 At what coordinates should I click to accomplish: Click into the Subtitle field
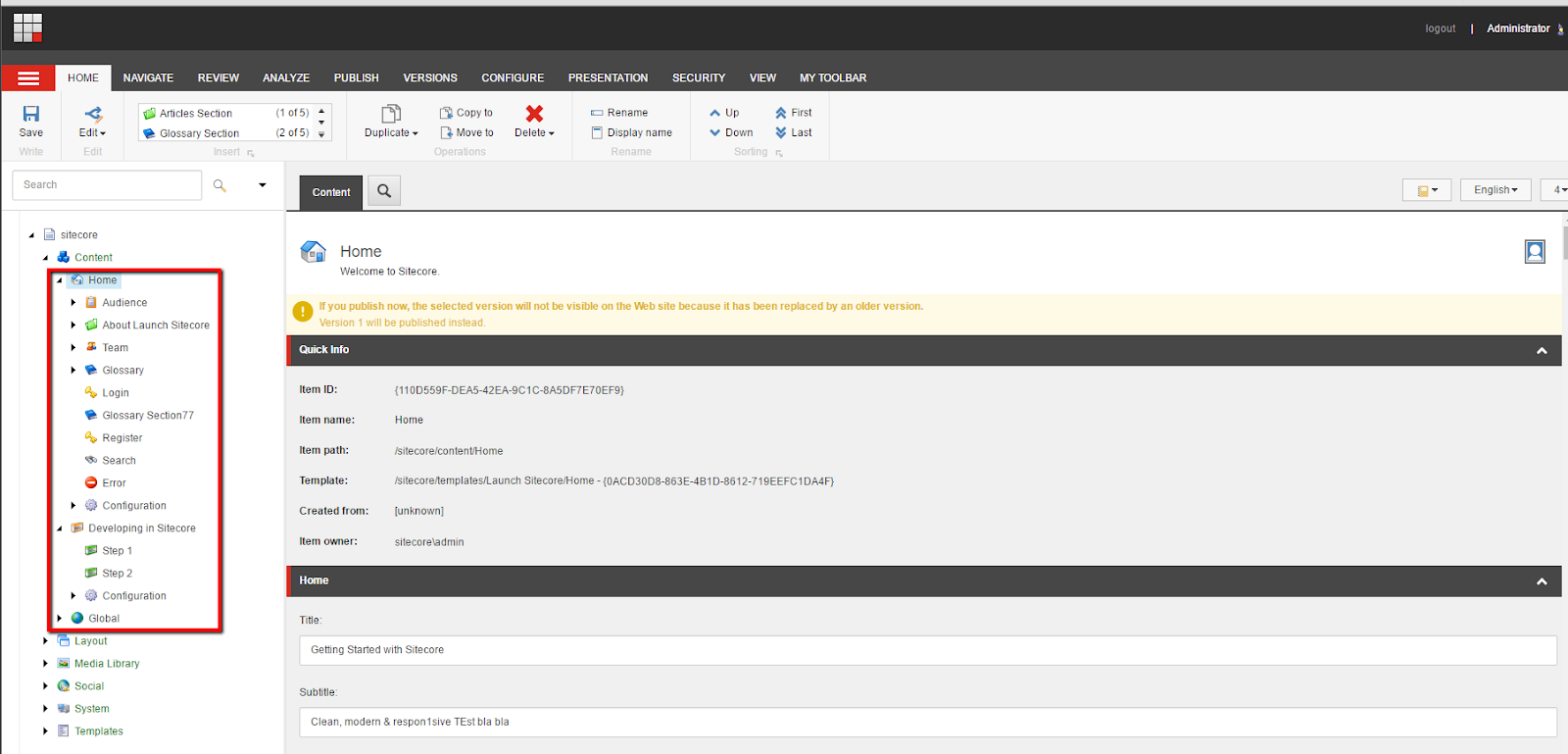coord(927,723)
